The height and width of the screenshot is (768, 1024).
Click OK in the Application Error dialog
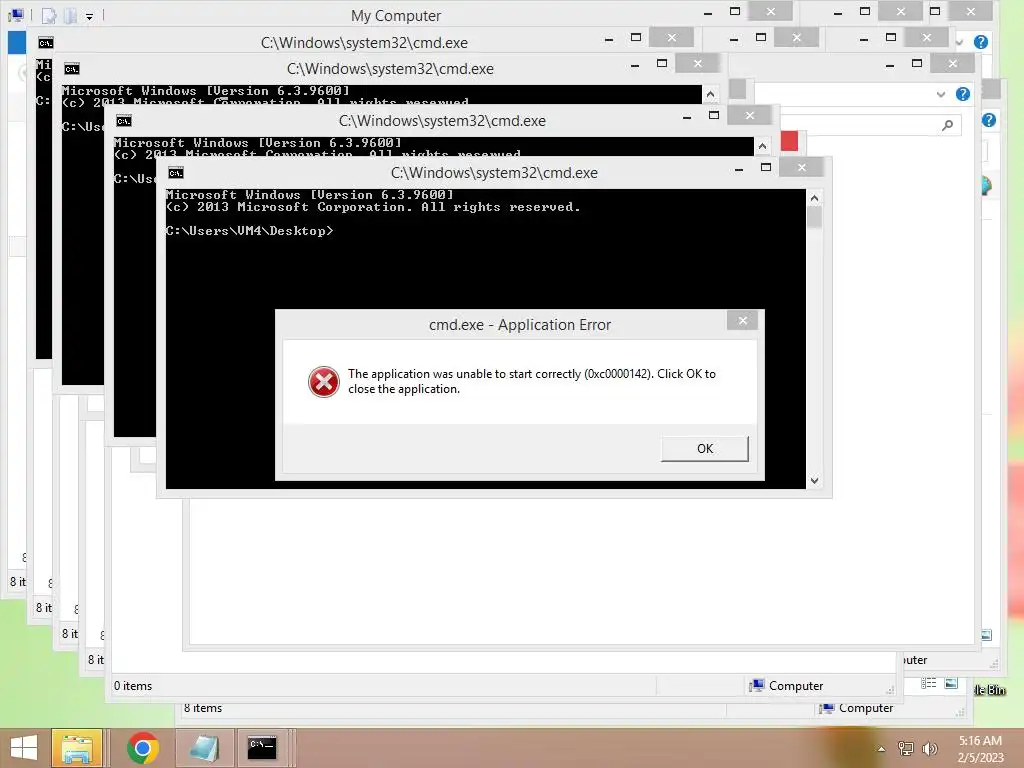coord(705,449)
